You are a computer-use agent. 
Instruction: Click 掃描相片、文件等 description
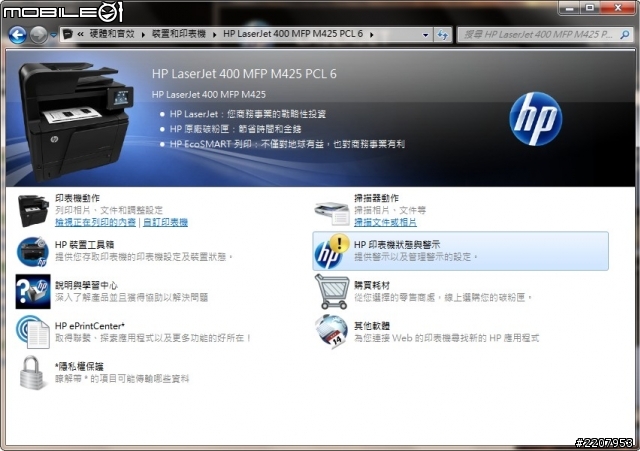coord(390,210)
